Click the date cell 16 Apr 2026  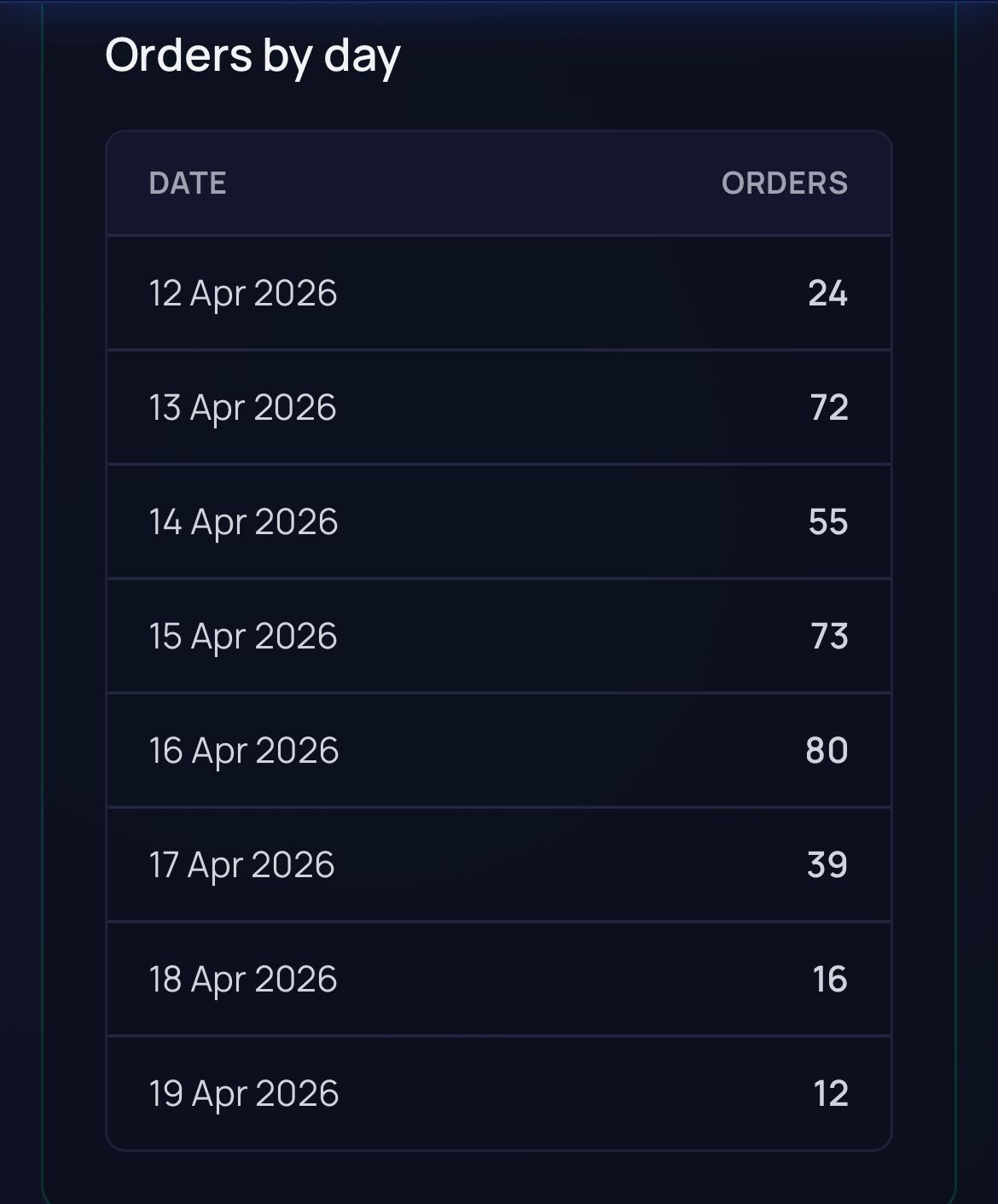(x=244, y=750)
